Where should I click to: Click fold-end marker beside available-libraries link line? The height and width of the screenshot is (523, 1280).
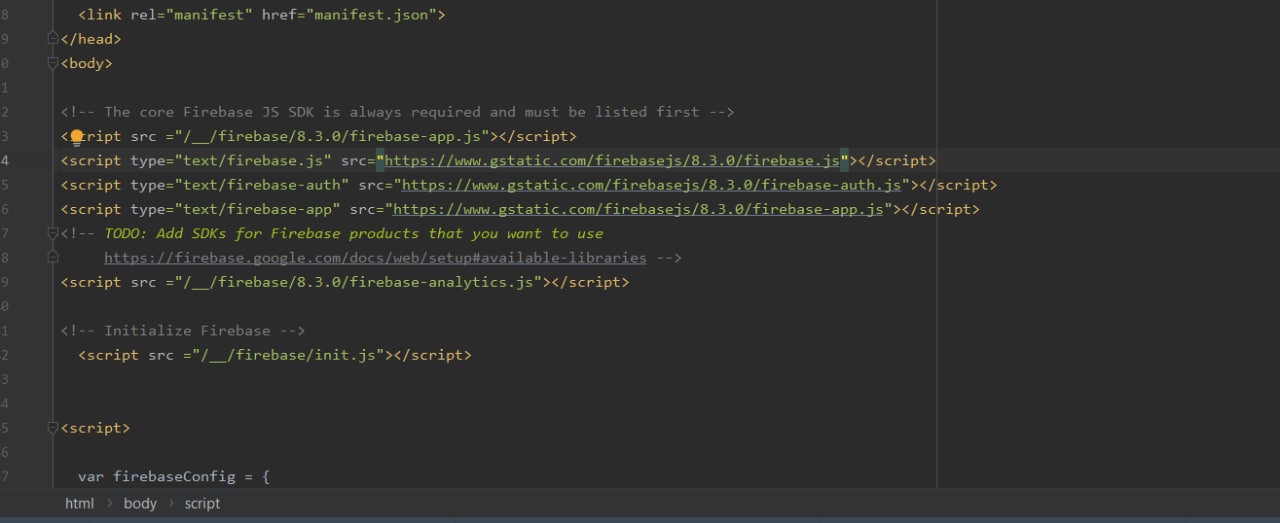tap(53, 257)
